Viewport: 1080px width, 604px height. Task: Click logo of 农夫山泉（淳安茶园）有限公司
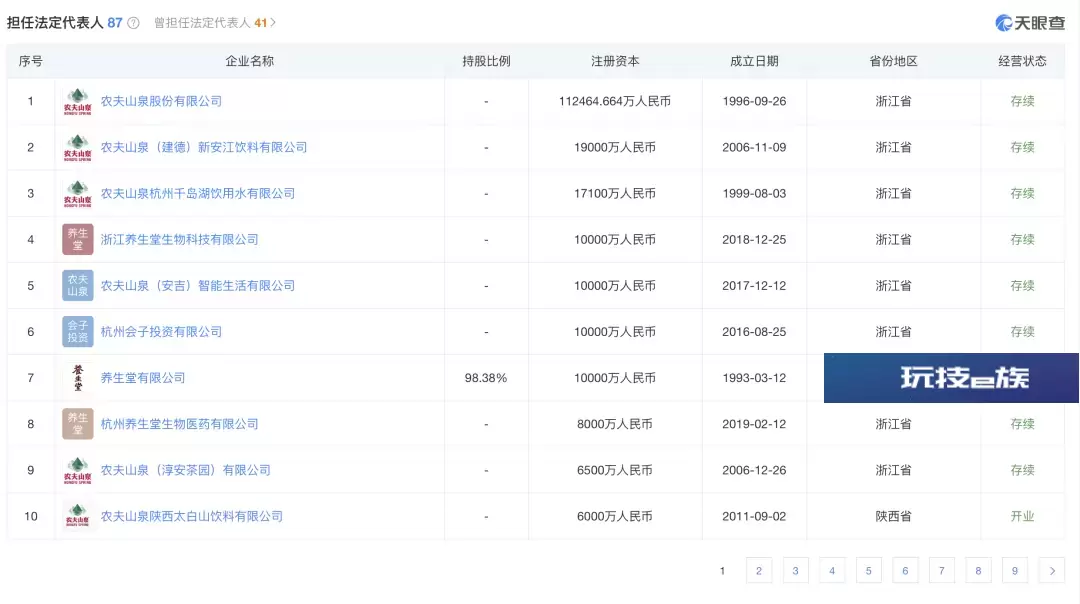[78, 470]
